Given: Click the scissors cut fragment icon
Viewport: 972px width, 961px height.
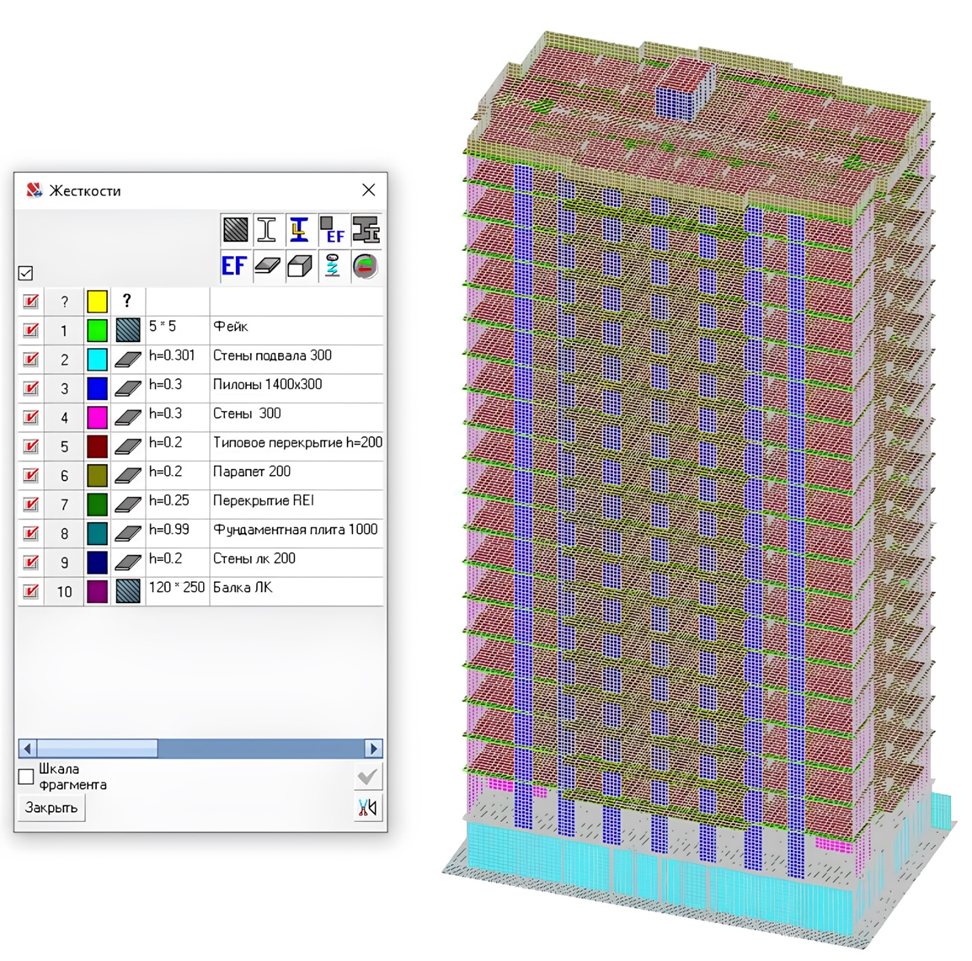Looking at the screenshot, I should point(368,808).
